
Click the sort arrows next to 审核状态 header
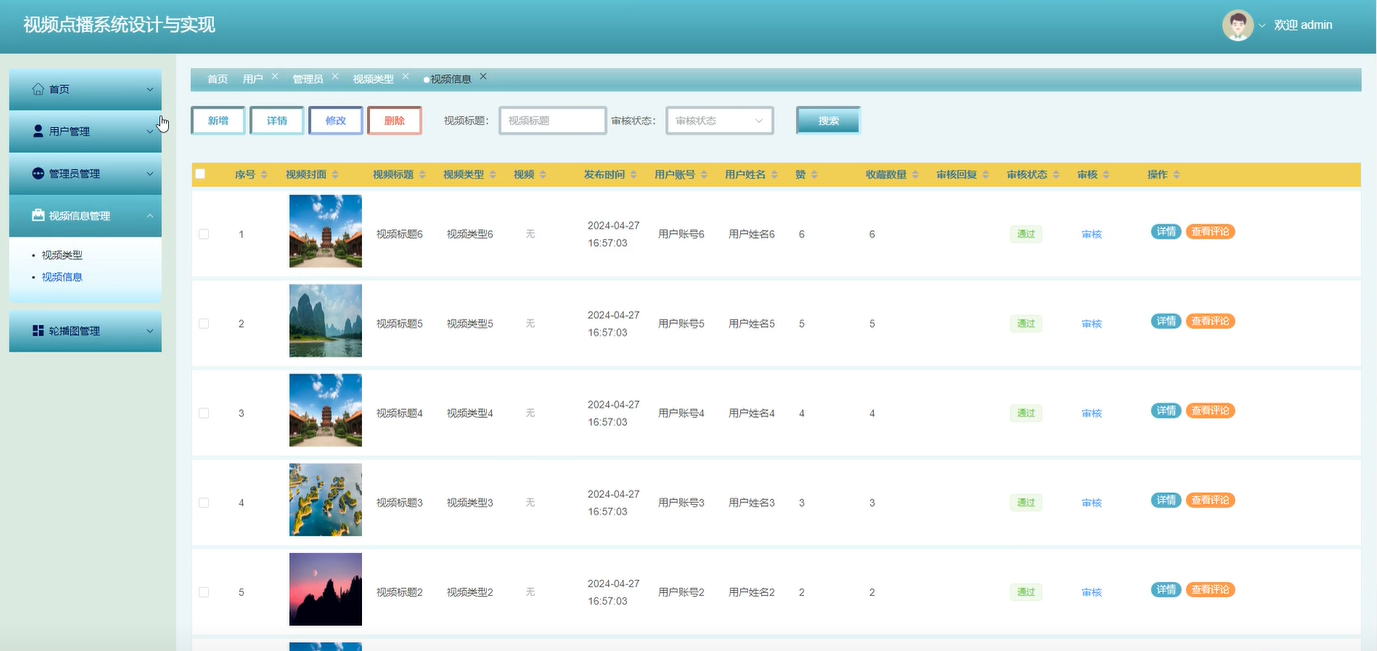(1056, 175)
